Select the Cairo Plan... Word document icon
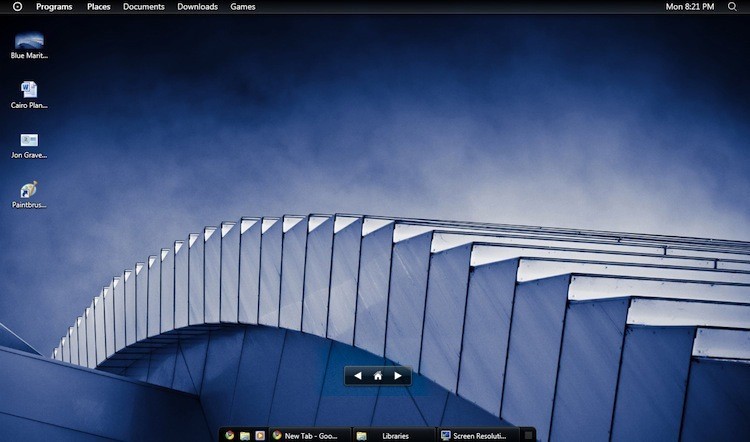Image resolution: width=750 pixels, height=442 pixels. coord(29,91)
